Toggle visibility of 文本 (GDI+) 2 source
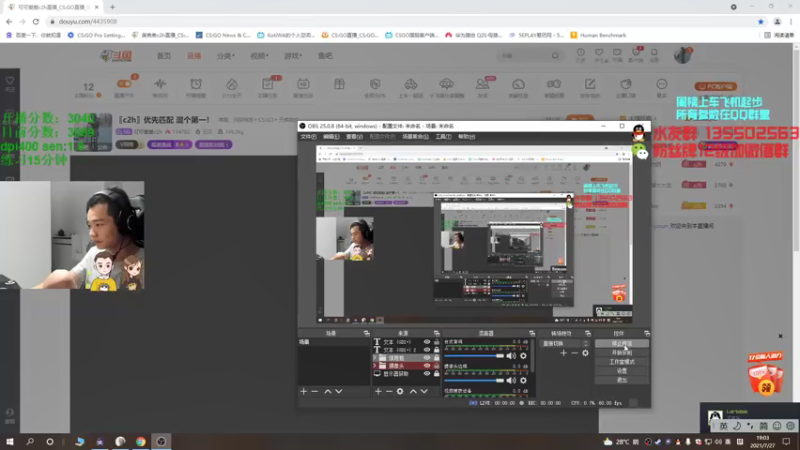Screen dimensions: 800x450 [427, 350]
